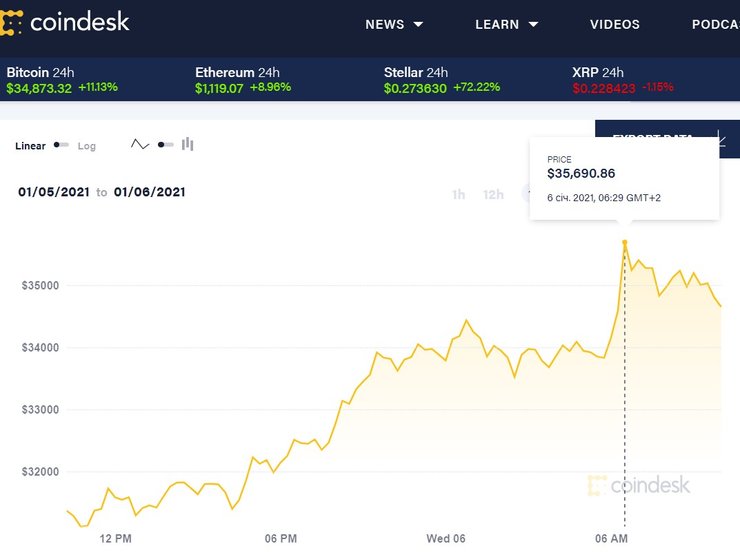The height and width of the screenshot is (552, 740).
Task: Select the 12h time range
Action: tap(493, 194)
